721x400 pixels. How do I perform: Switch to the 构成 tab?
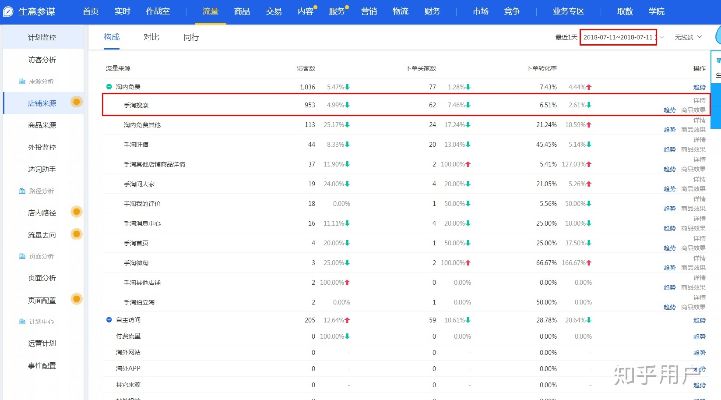[x=112, y=37]
